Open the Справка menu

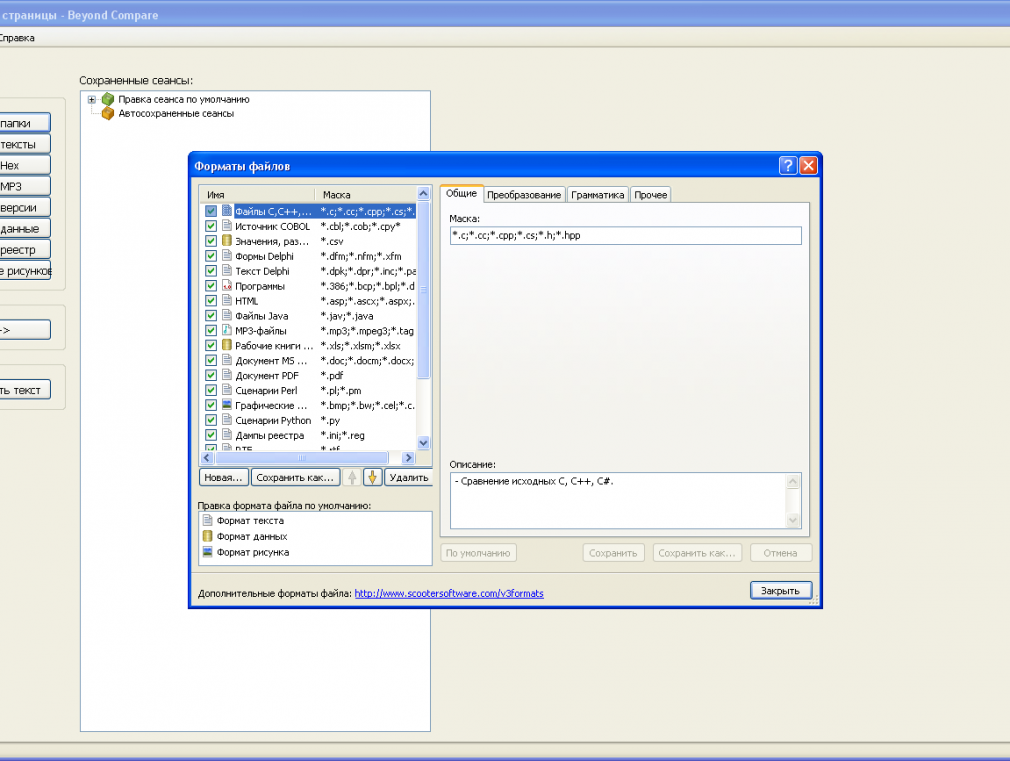[16, 38]
